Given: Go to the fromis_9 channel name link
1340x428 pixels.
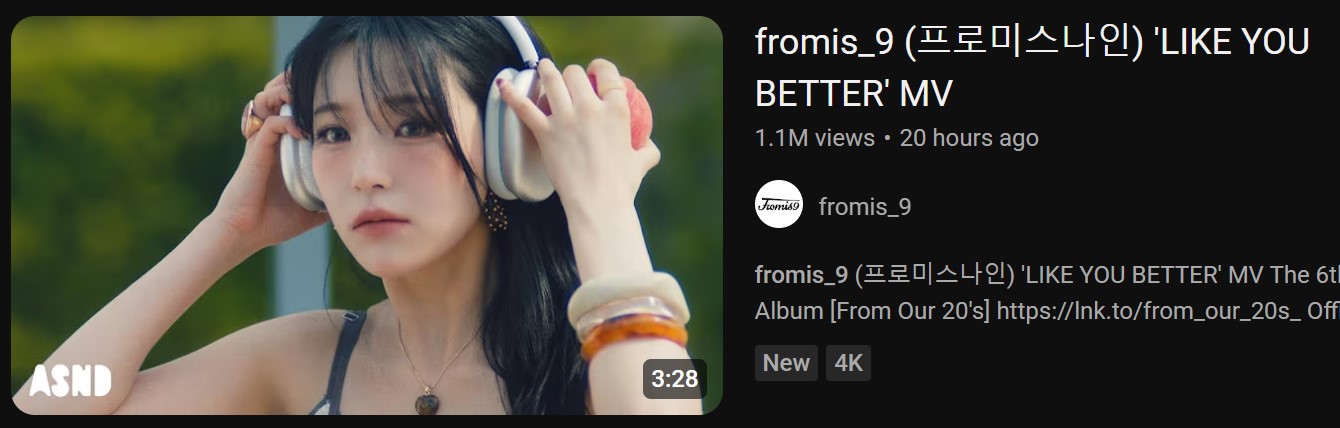Looking at the screenshot, I should (x=865, y=207).
